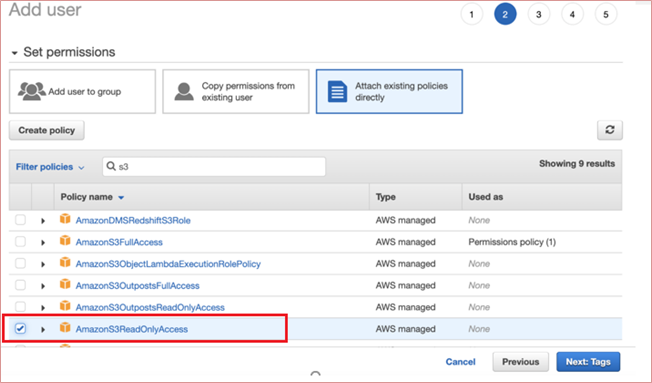652x383 pixels.
Task: Click the Next: Tags button
Action: coord(588,362)
